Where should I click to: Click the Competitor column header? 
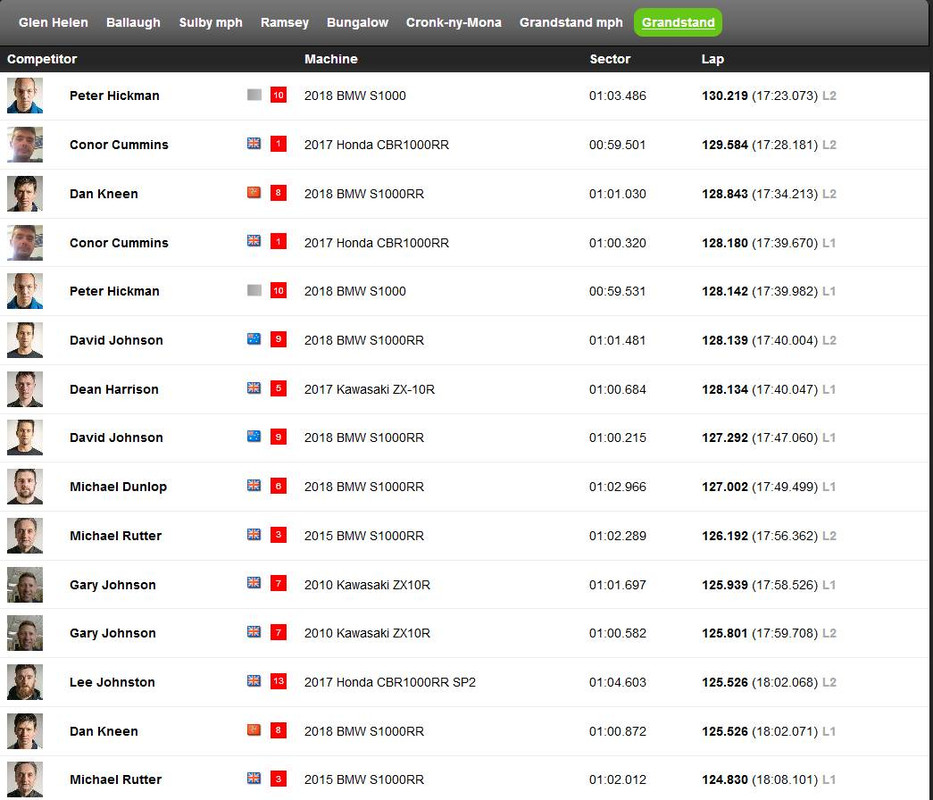click(x=42, y=59)
